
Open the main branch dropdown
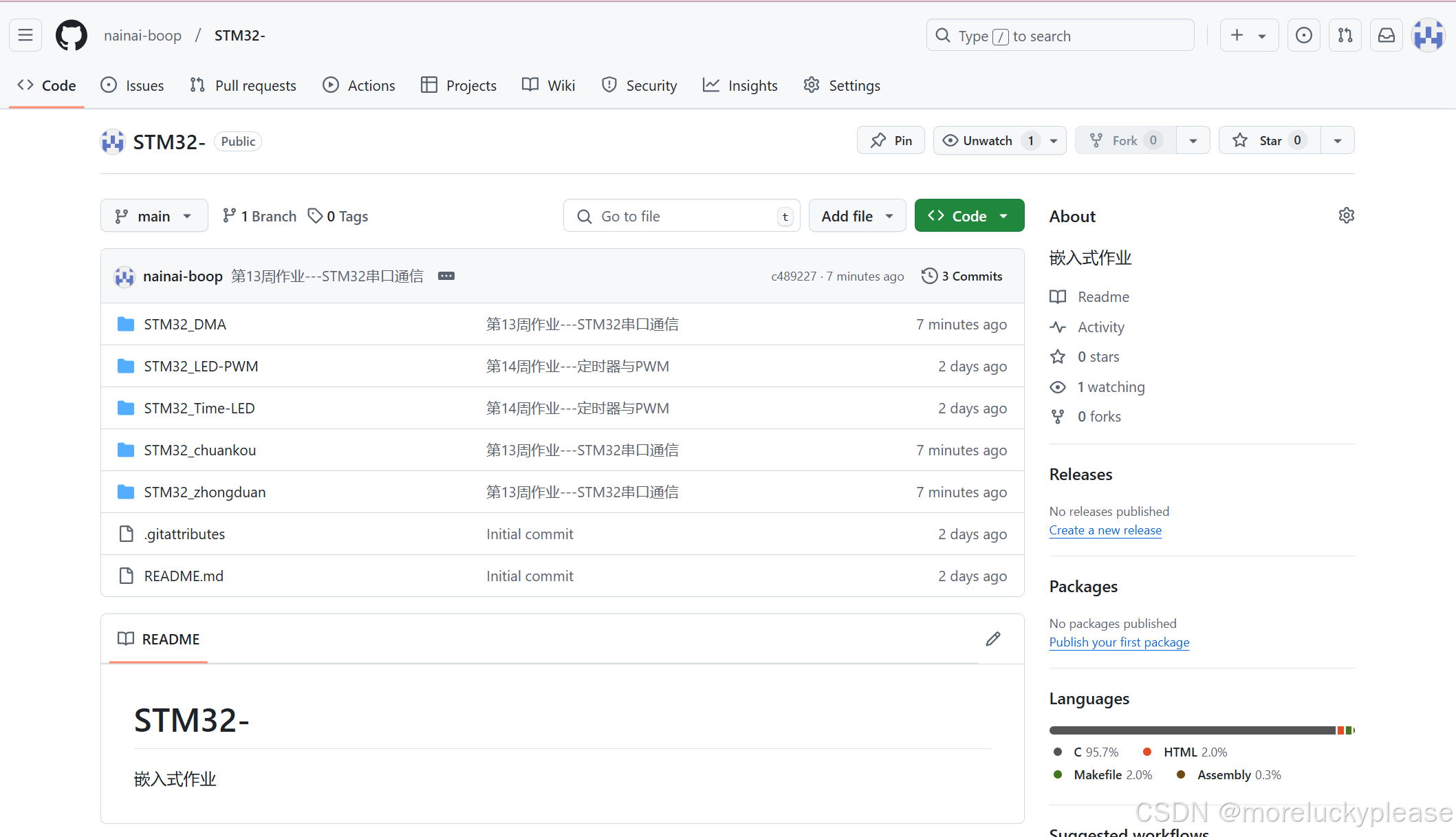154,216
